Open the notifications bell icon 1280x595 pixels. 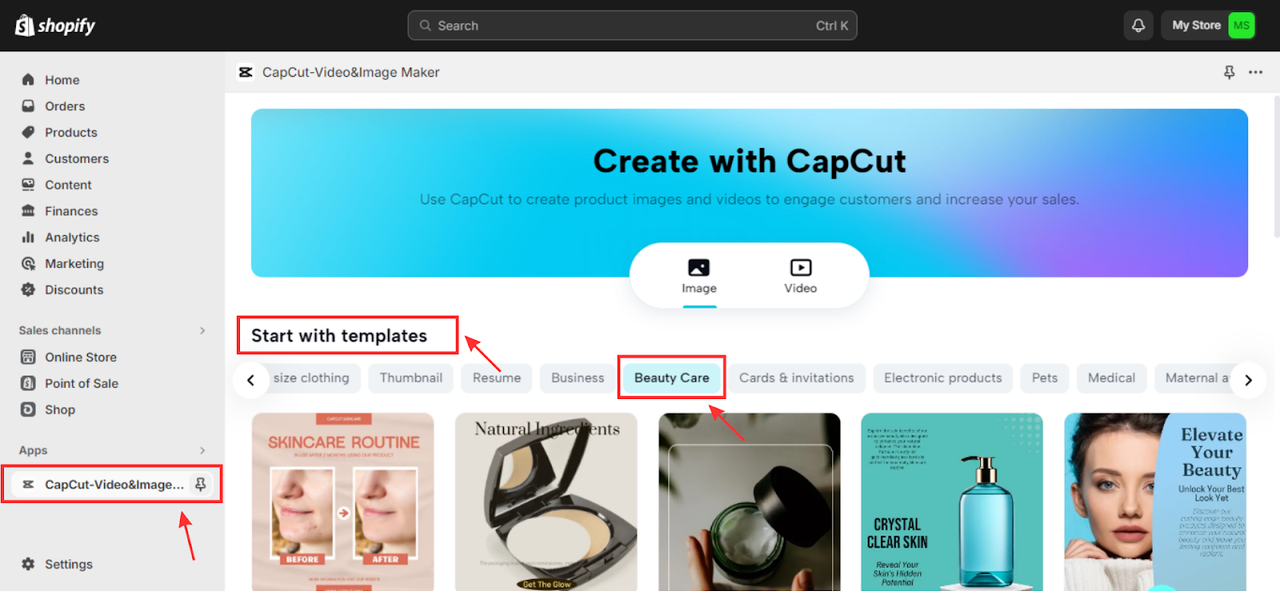tap(1138, 26)
